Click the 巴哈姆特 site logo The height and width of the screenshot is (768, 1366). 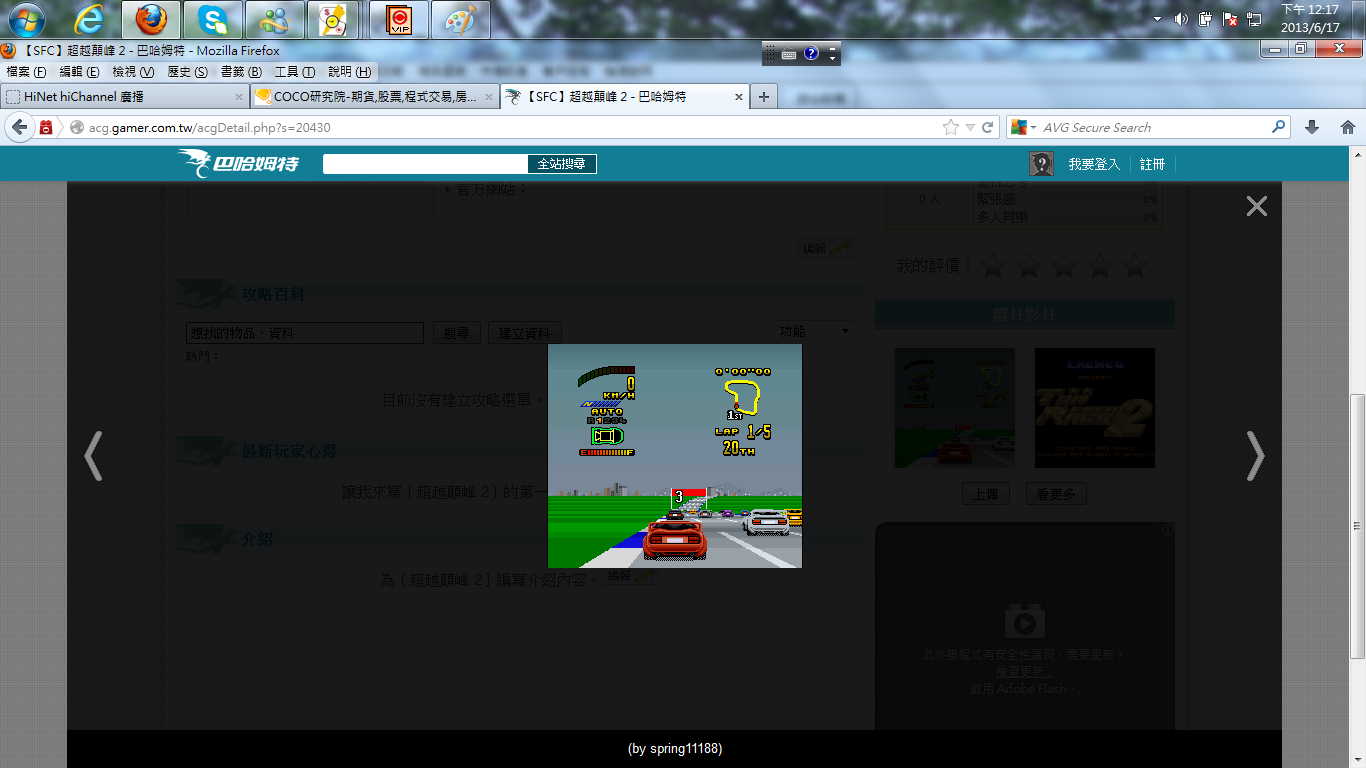tap(238, 163)
